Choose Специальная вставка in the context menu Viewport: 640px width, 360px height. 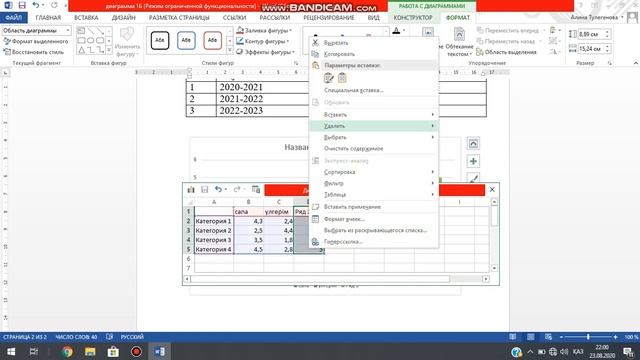[x=373, y=90]
